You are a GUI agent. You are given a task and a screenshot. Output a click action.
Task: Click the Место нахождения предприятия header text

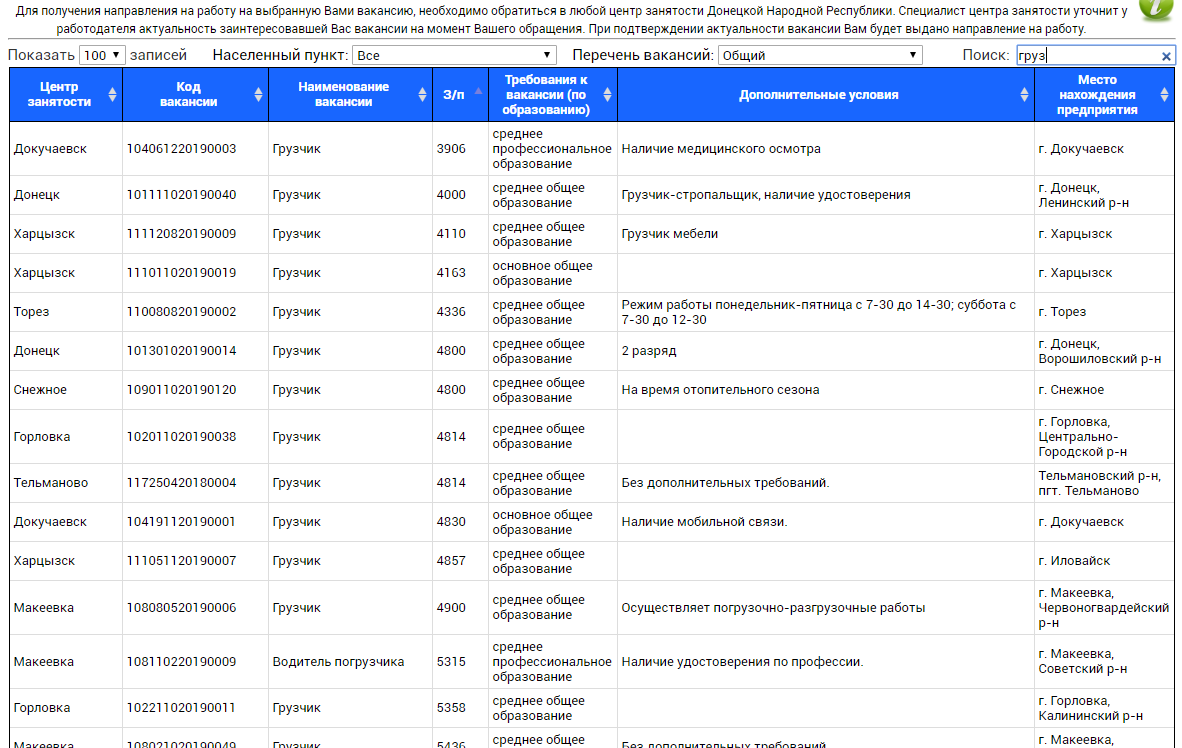1097,94
